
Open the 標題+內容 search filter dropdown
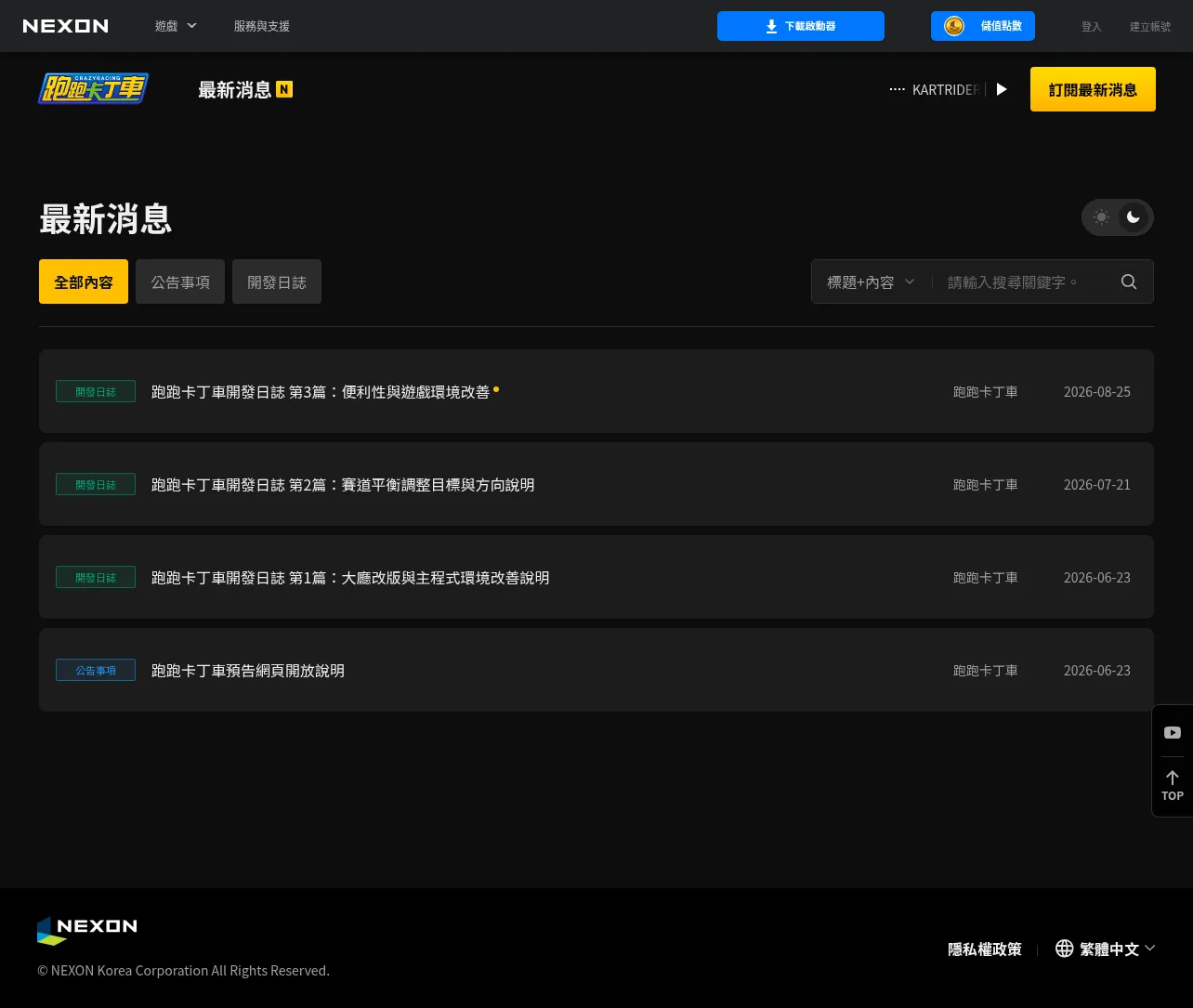[x=872, y=281]
